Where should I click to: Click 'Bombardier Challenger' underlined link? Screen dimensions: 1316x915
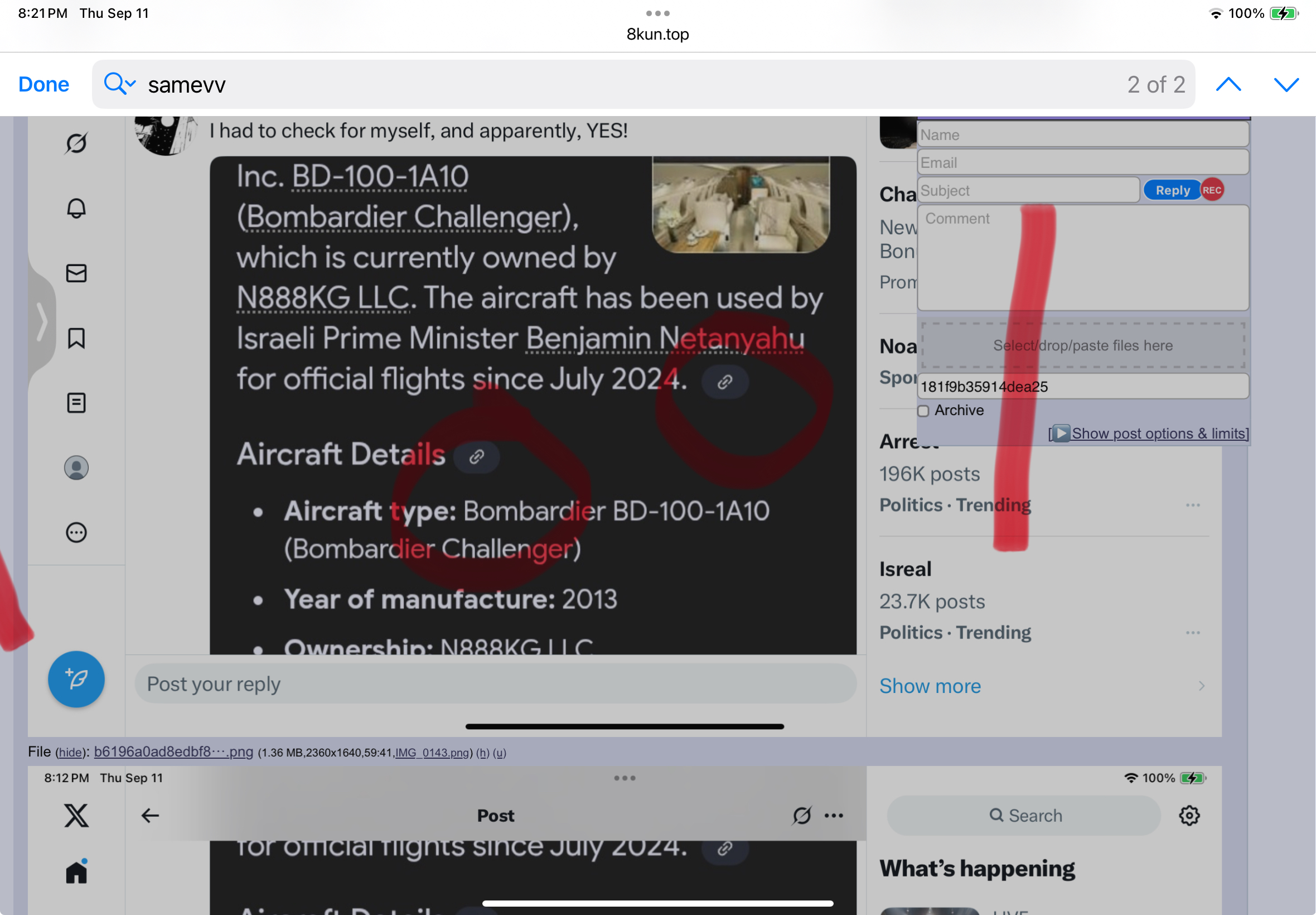point(404,217)
